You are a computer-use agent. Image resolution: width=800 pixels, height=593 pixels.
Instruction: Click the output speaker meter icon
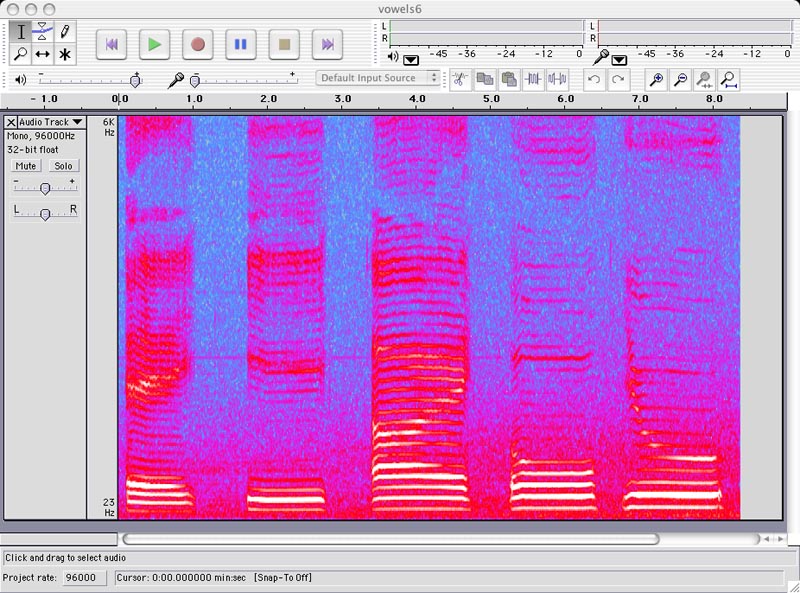pyautogui.click(x=393, y=57)
